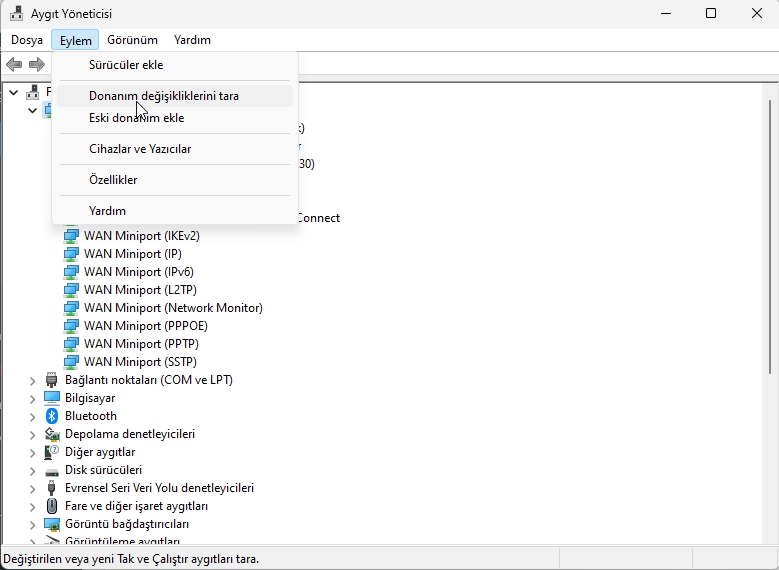Open the Yardım menu in menu bar

pos(192,40)
